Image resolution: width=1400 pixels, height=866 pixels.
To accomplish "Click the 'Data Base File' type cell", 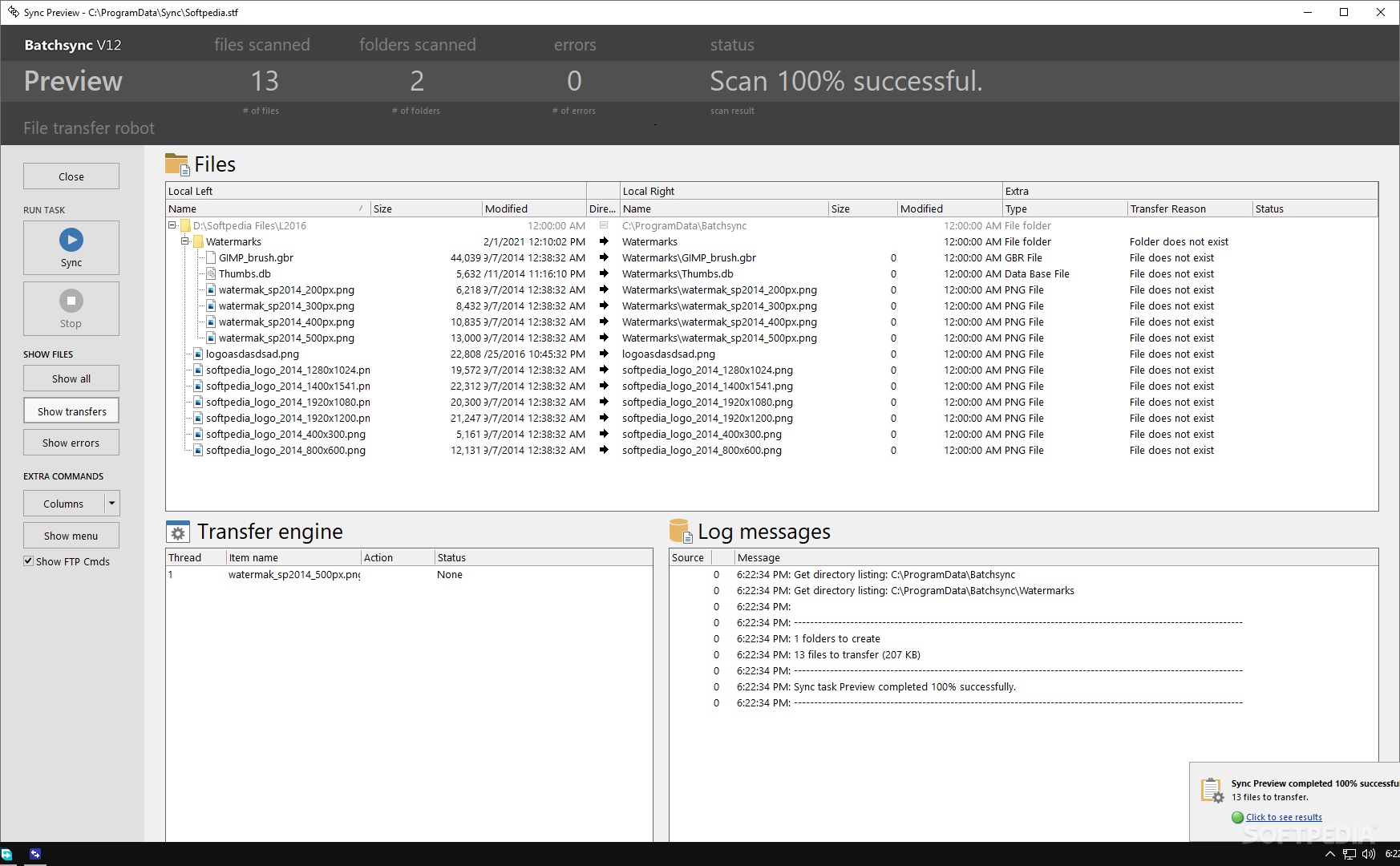I will click(x=1037, y=273).
